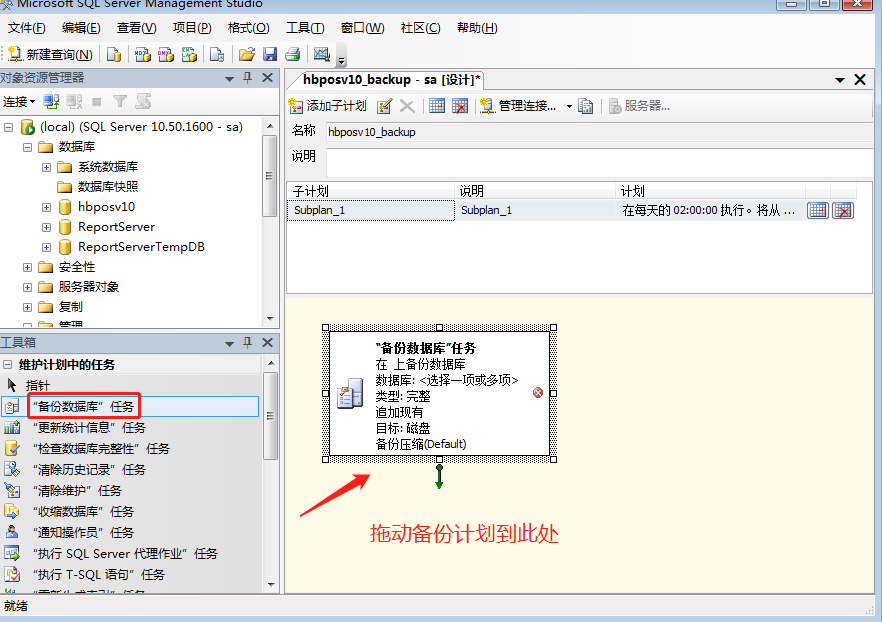The height and width of the screenshot is (622, 882).
Task: Expand the ReportServerTempDB database node
Action: [x=46, y=247]
